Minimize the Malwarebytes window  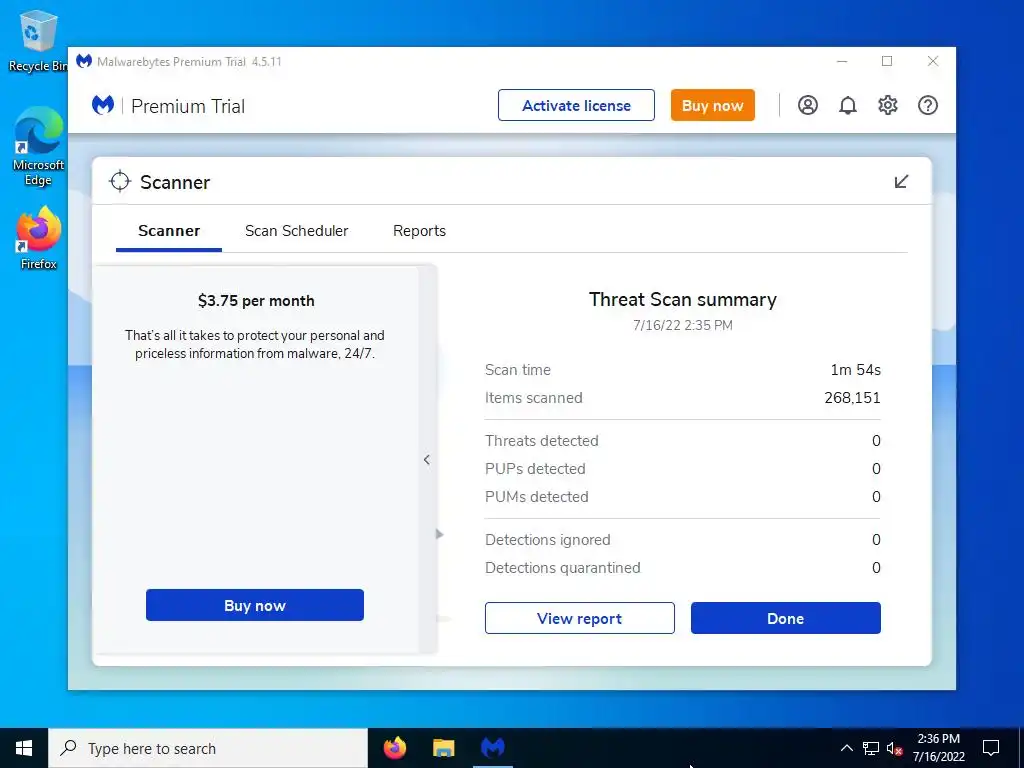point(842,61)
